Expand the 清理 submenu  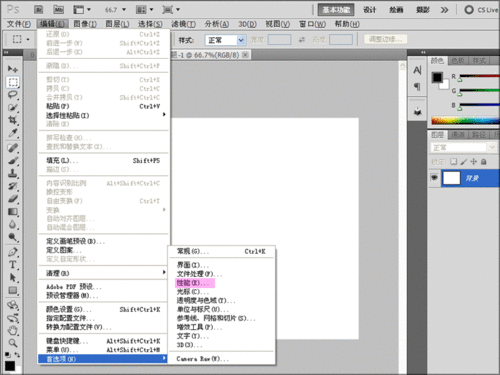pyautogui.click(x=104, y=273)
